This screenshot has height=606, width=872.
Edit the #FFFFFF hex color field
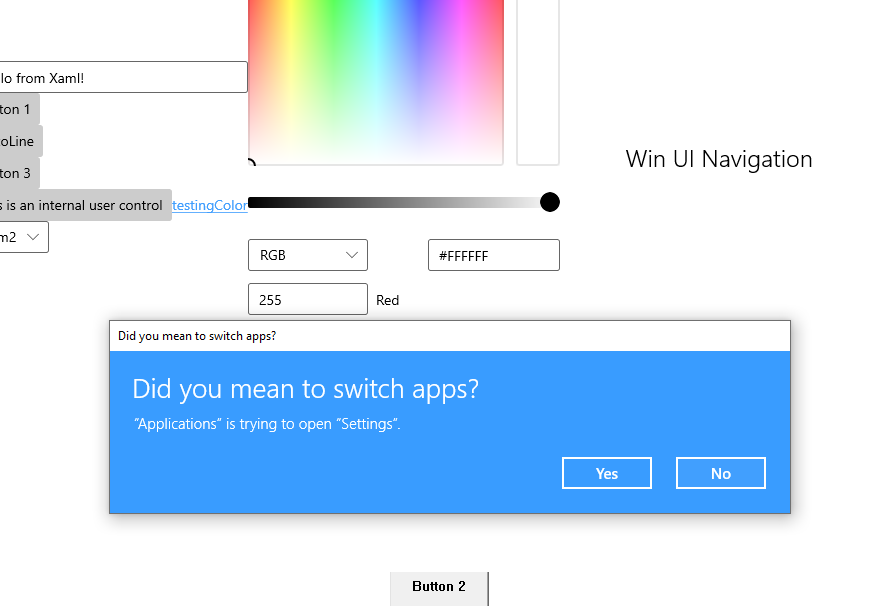(x=494, y=255)
